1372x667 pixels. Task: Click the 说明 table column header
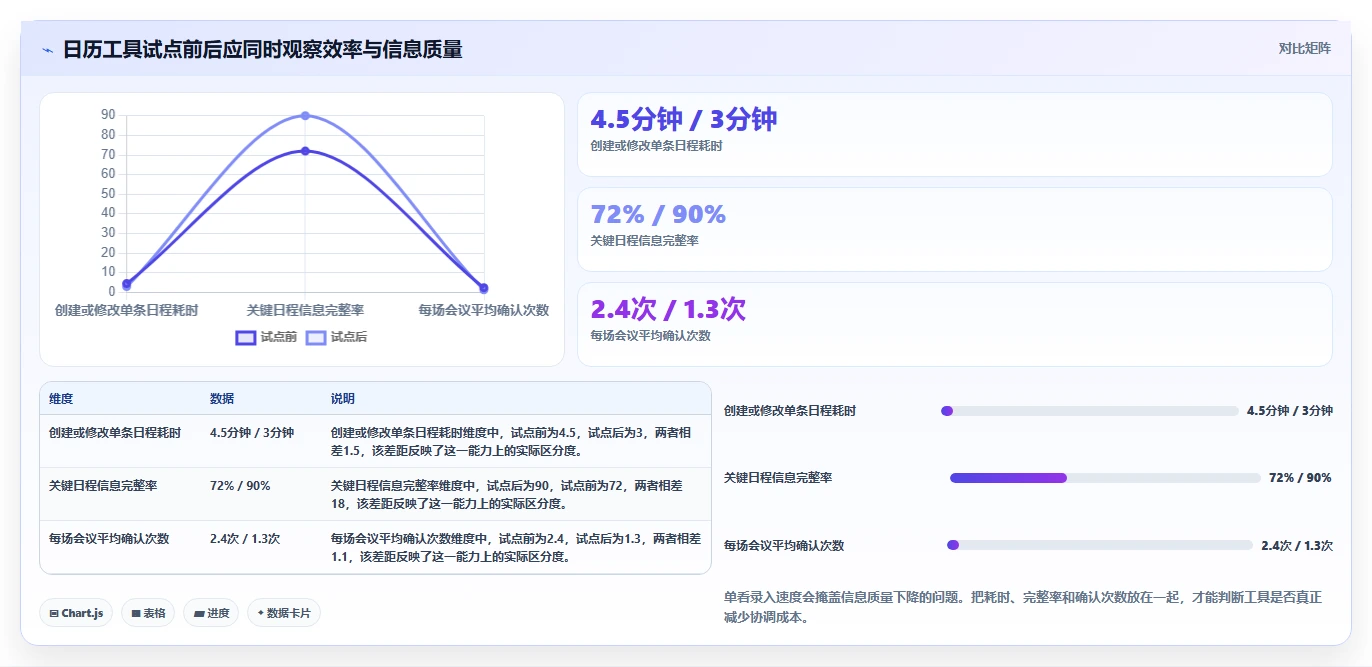(343, 398)
